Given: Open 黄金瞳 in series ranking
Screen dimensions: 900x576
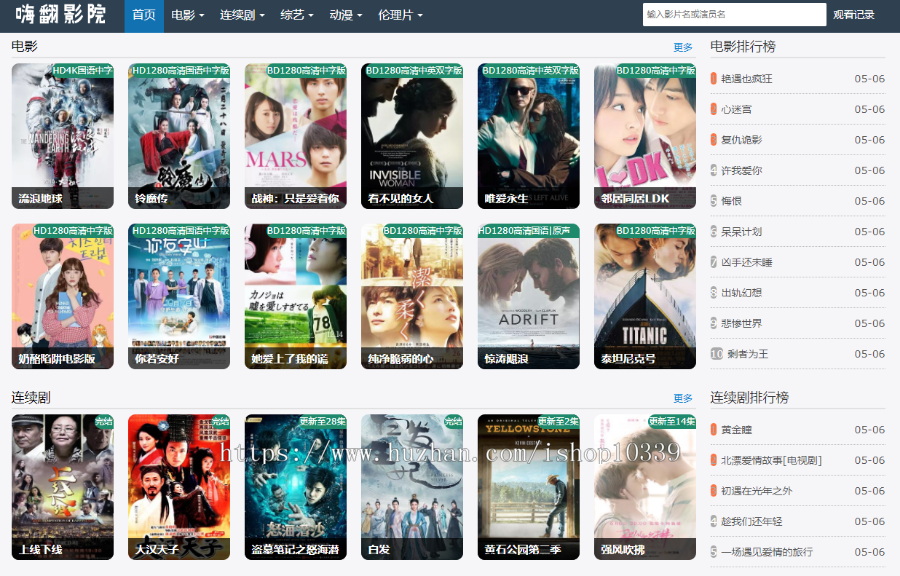Looking at the screenshot, I should 736,430.
